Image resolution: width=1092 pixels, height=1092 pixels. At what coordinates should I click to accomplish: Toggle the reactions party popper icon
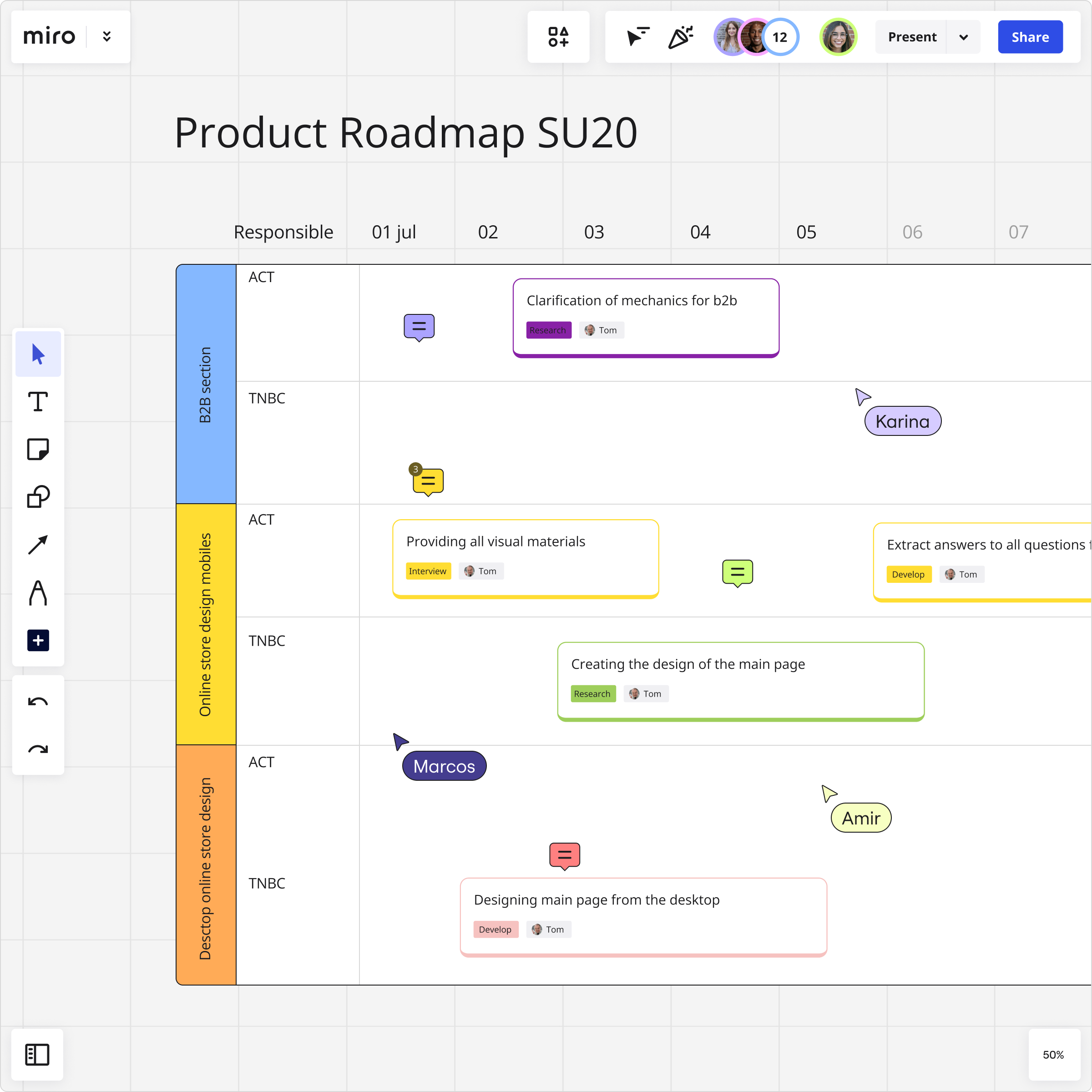coord(681,37)
